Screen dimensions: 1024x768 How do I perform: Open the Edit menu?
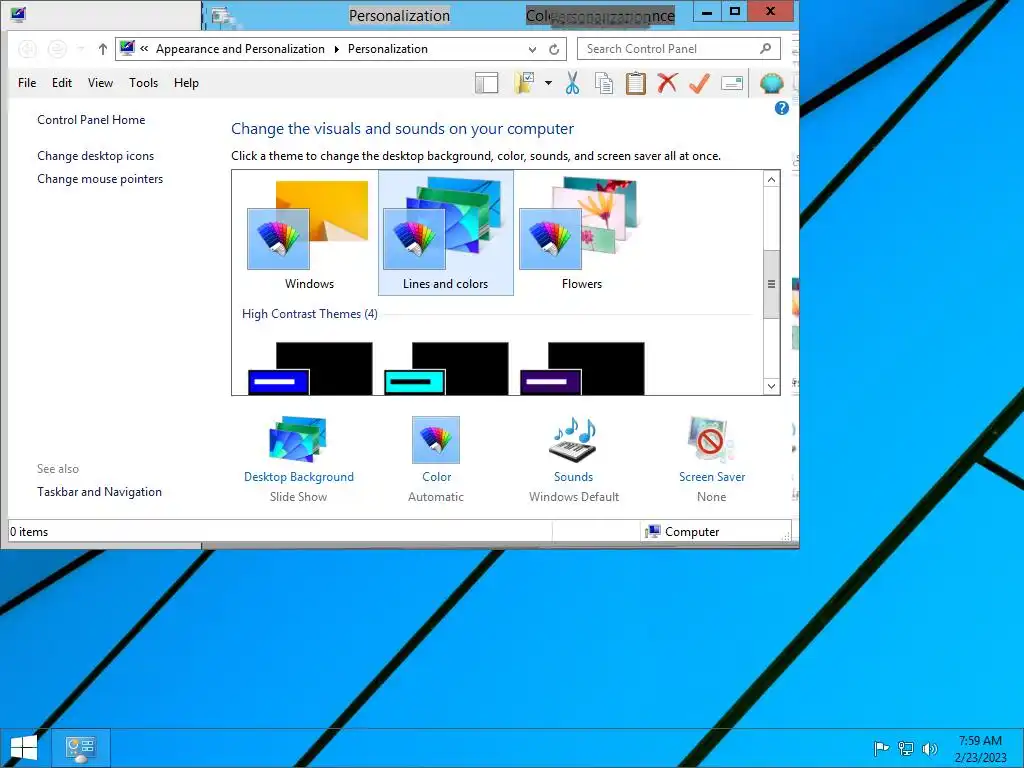62,83
